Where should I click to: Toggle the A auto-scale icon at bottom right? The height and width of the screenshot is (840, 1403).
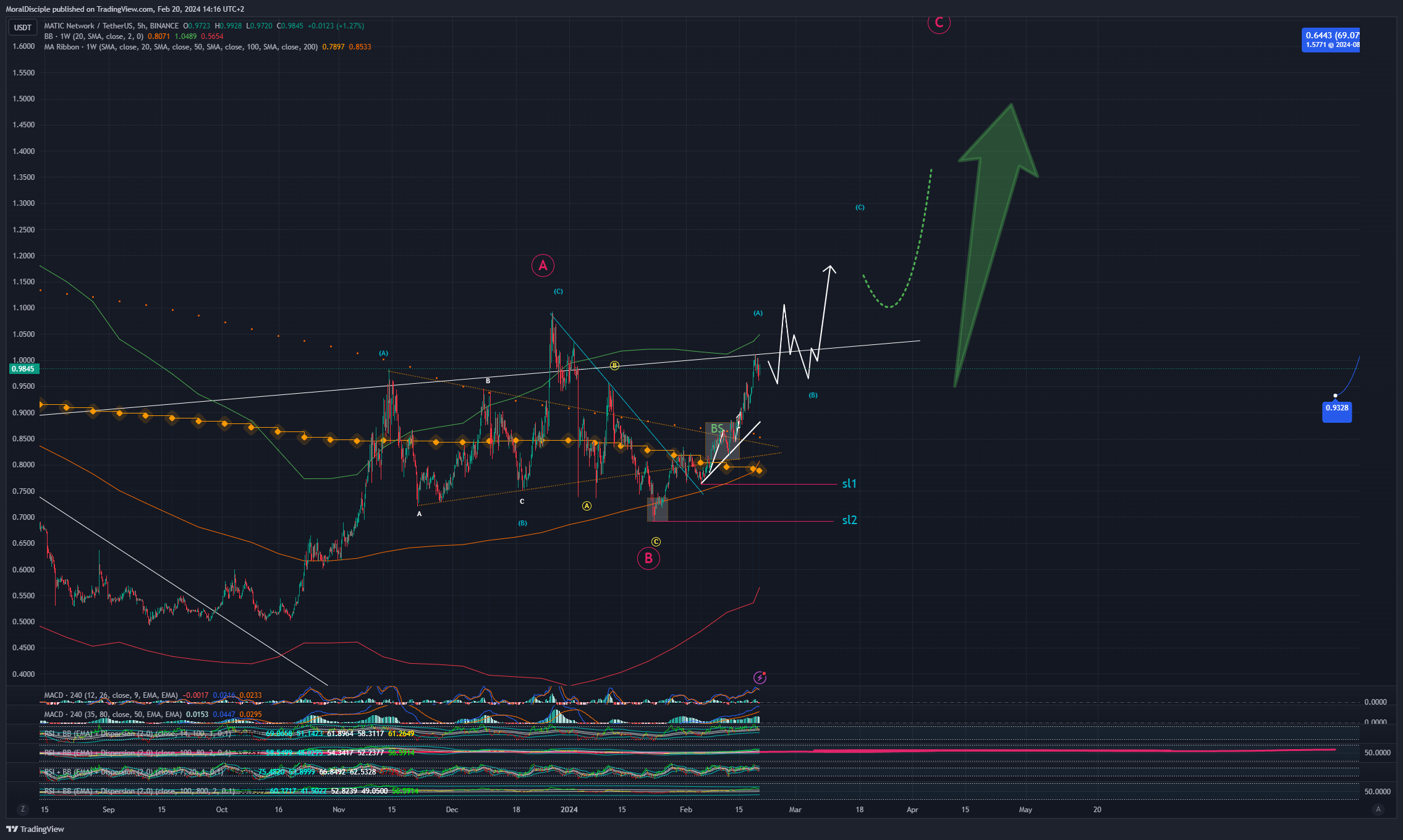click(x=1378, y=809)
